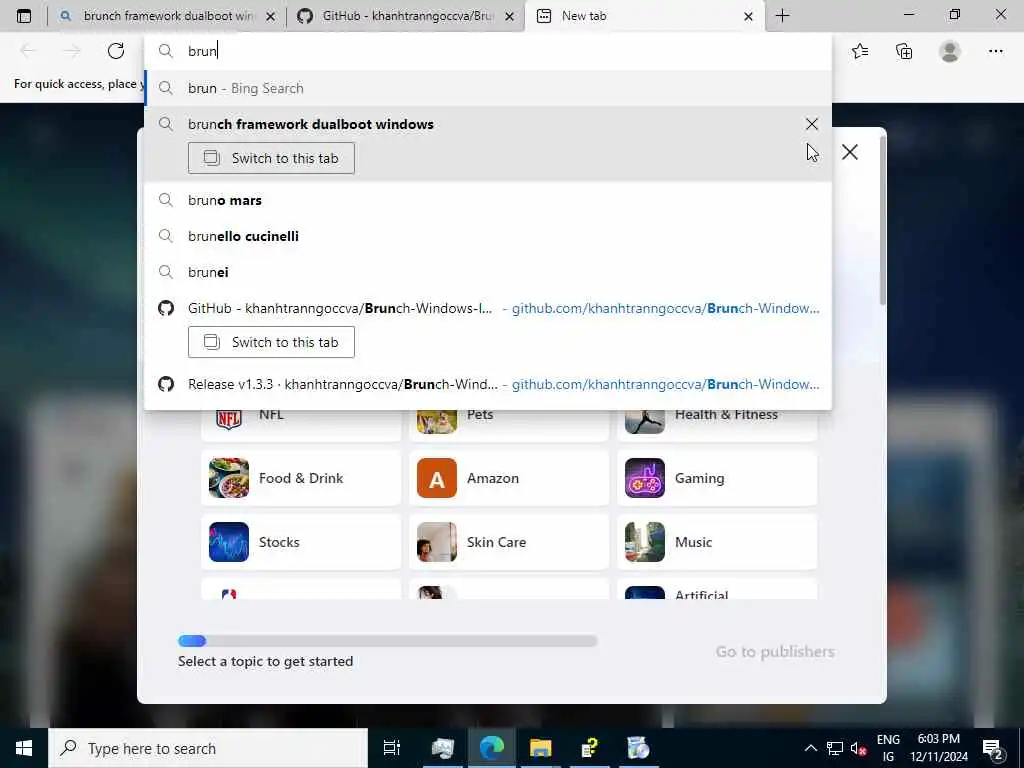Switch to brunch framework dualboot tab
Viewport: 1024px width, 768px height.
click(x=167, y=16)
